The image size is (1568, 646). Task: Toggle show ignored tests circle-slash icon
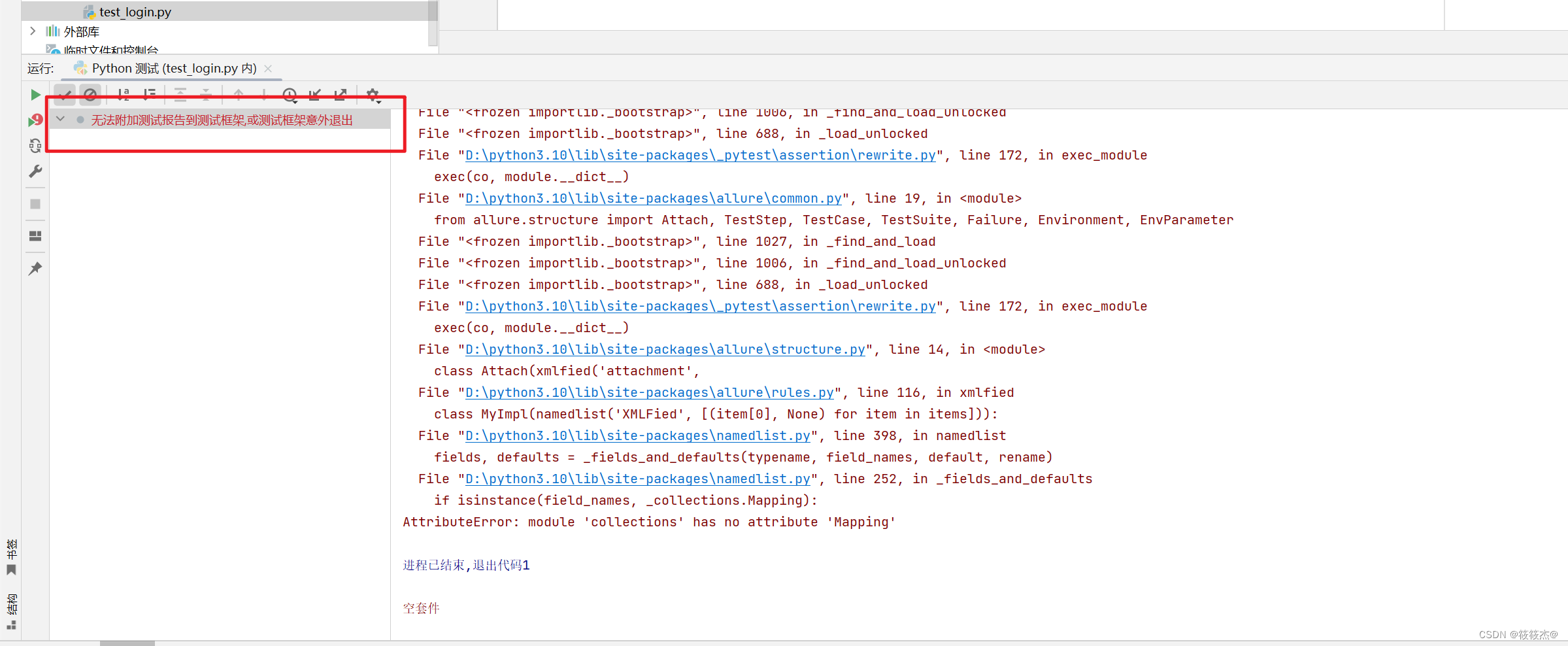click(90, 95)
